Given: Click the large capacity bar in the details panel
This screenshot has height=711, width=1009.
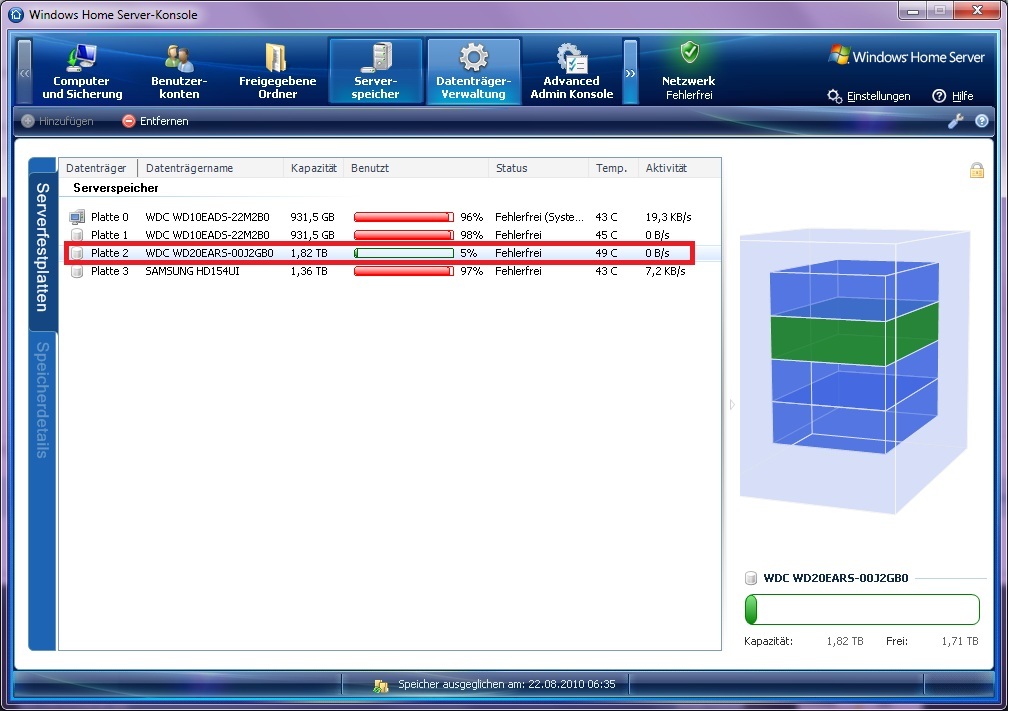Looking at the screenshot, I should pos(862,609).
